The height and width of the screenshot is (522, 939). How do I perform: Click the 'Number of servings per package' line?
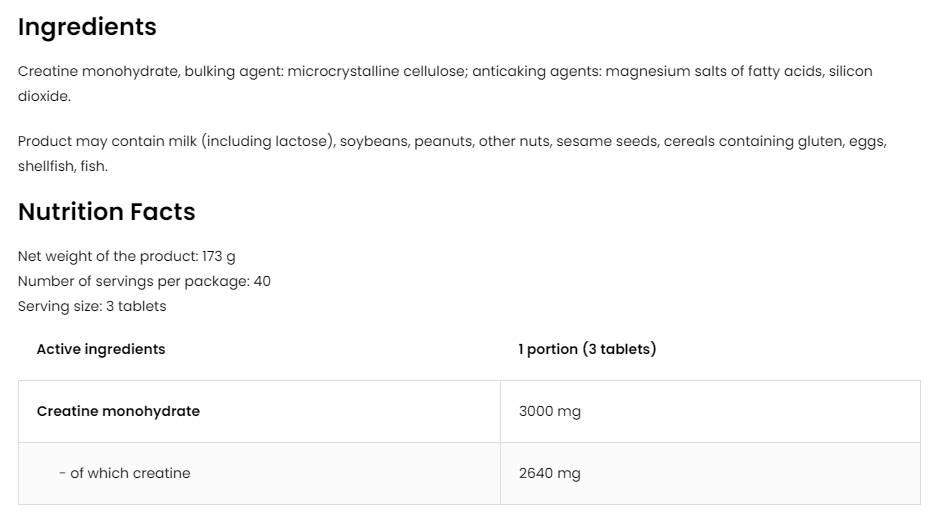point(133,281)
